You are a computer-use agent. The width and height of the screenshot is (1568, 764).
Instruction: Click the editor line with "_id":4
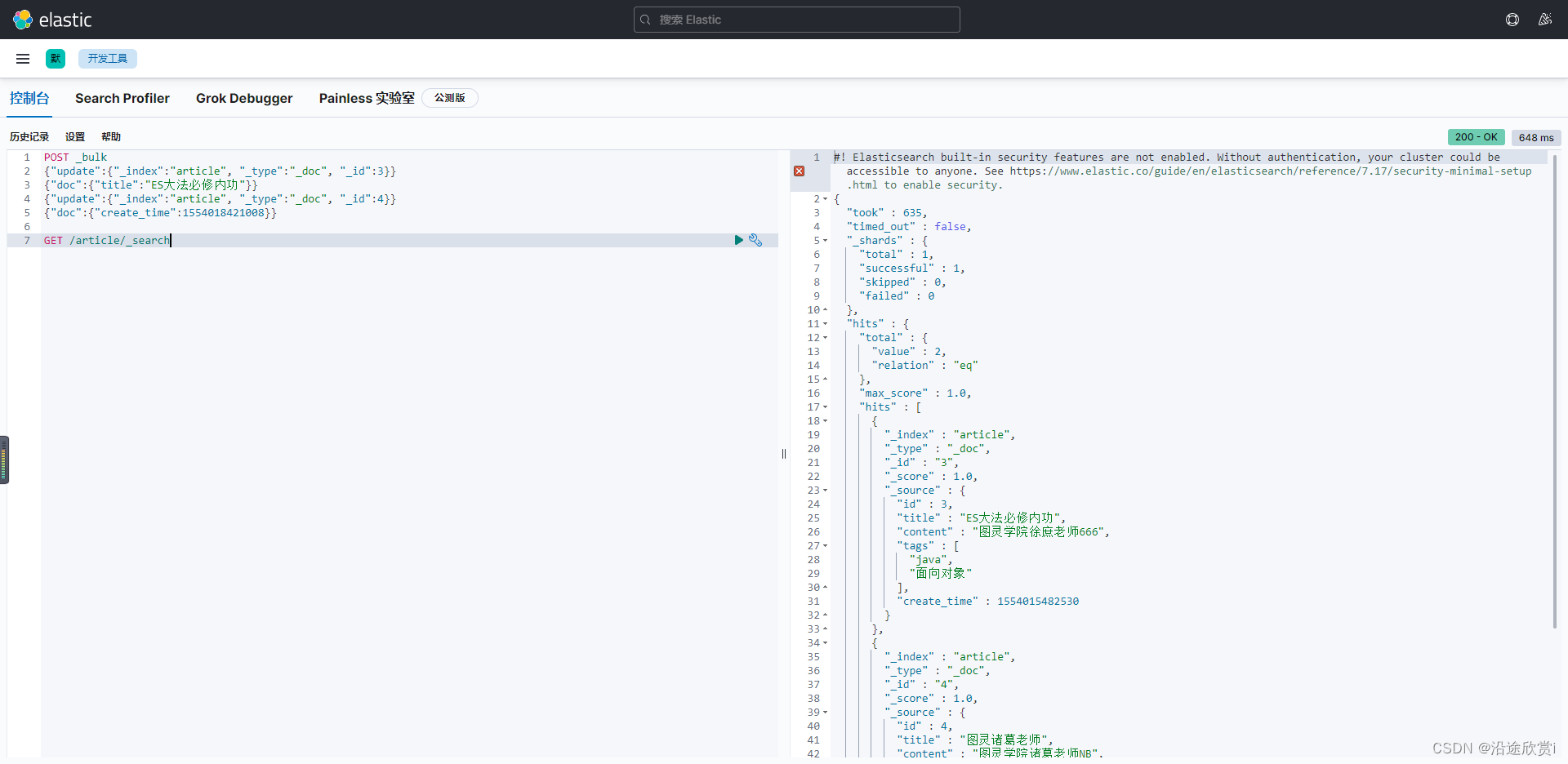[x=220, y=199]
